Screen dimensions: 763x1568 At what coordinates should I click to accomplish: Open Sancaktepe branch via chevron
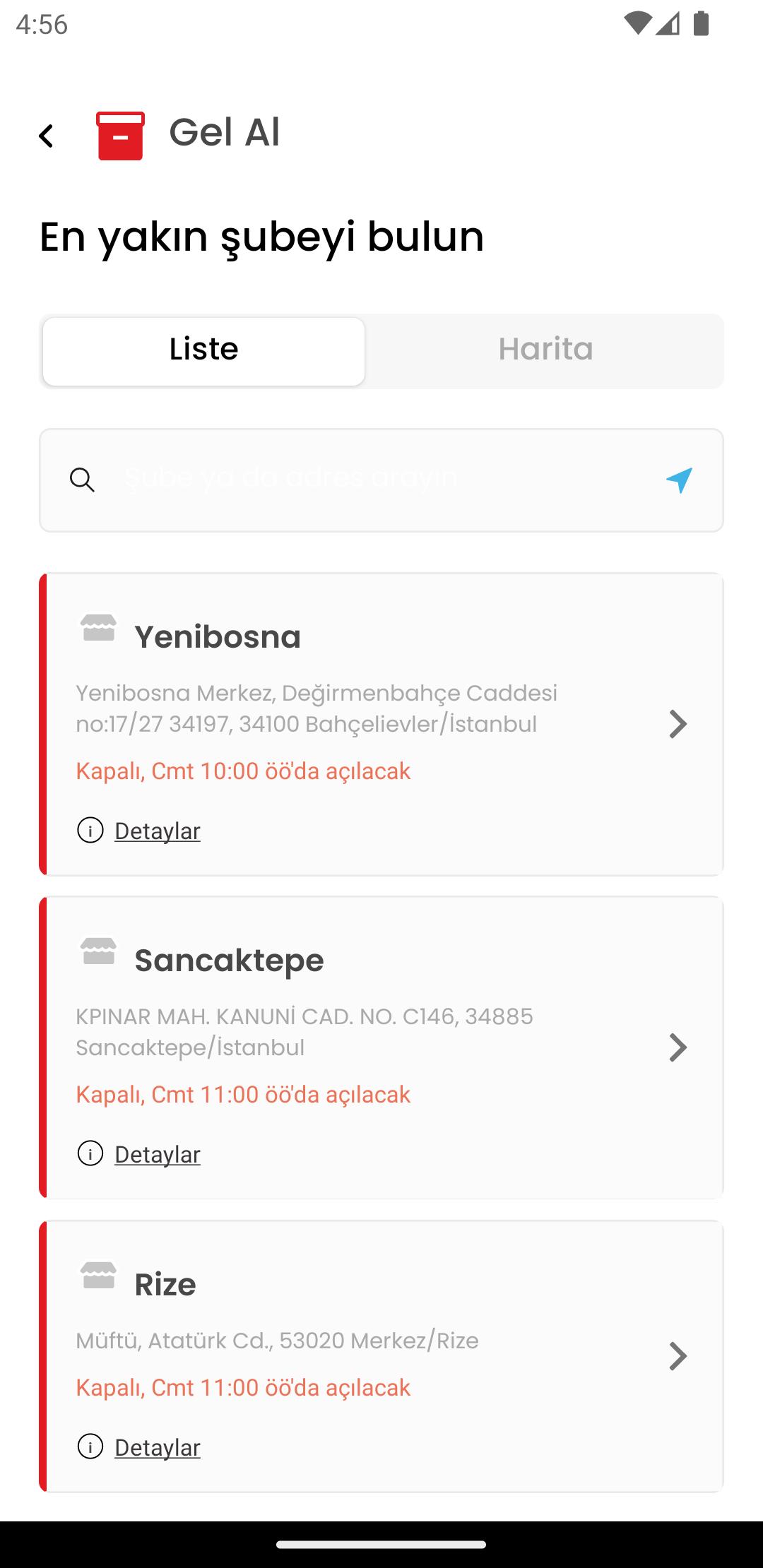point(678,1047)
